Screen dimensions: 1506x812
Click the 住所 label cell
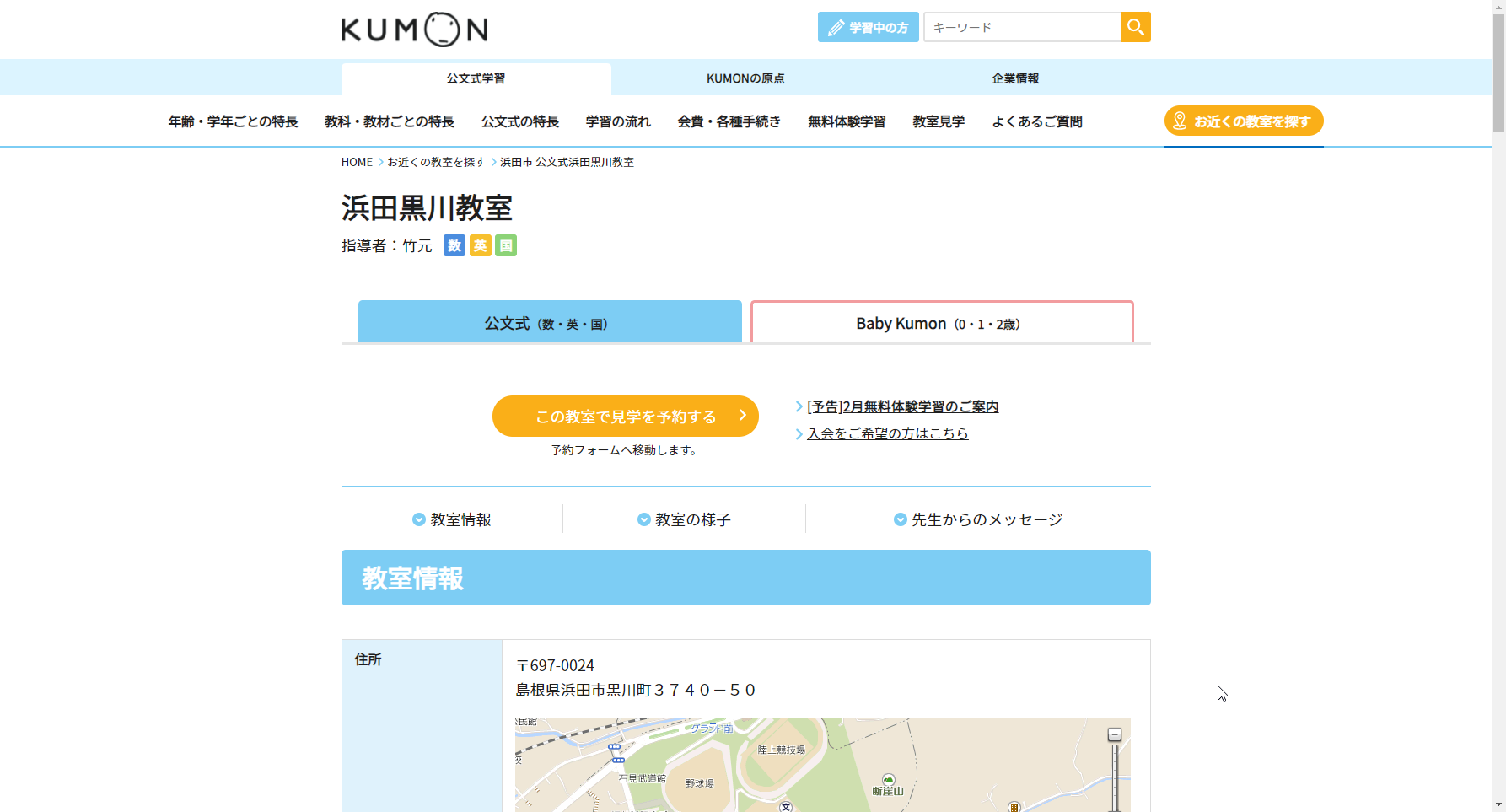click(422, 725)
